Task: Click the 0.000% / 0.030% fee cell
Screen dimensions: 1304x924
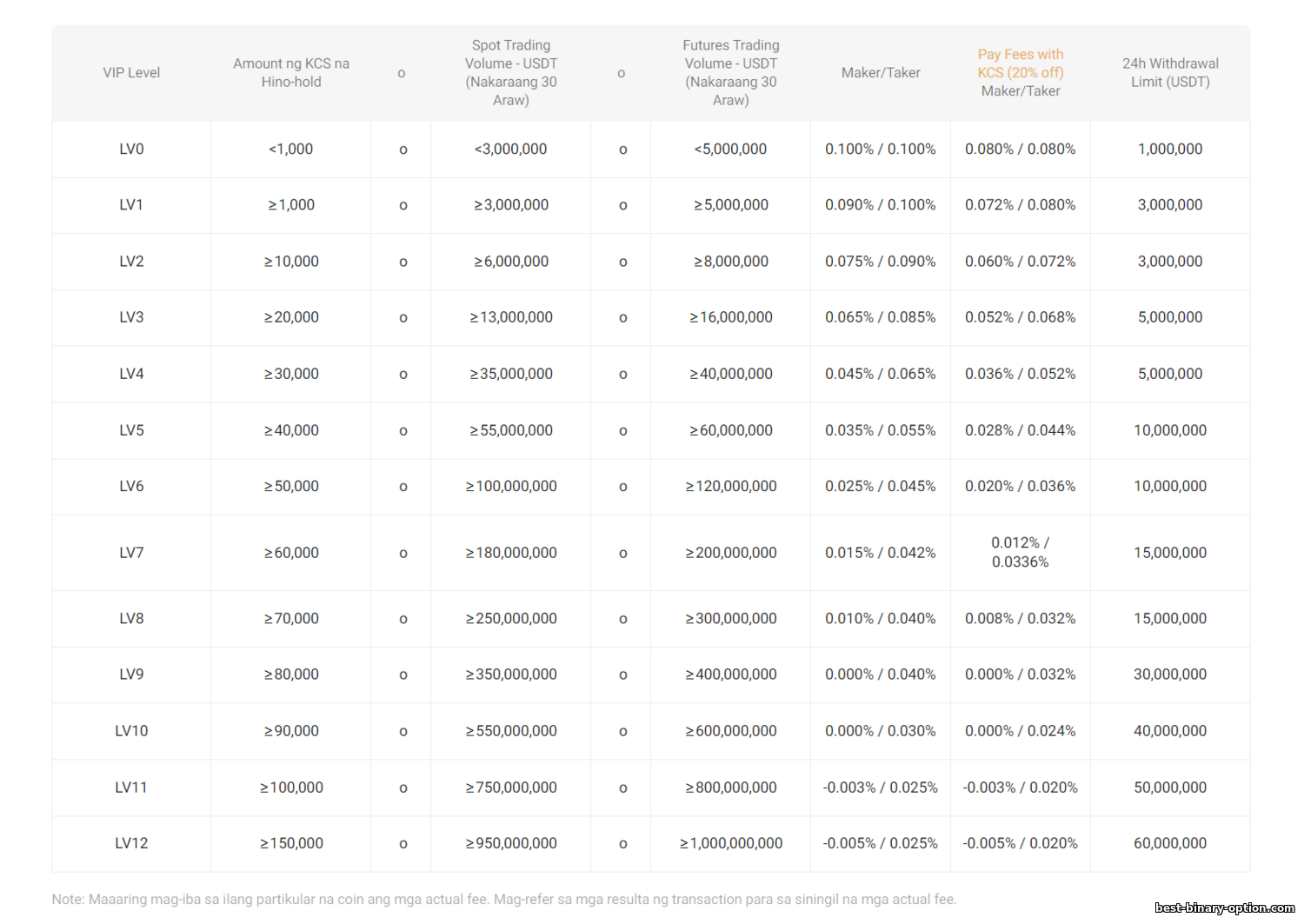Action: (881, 731)
